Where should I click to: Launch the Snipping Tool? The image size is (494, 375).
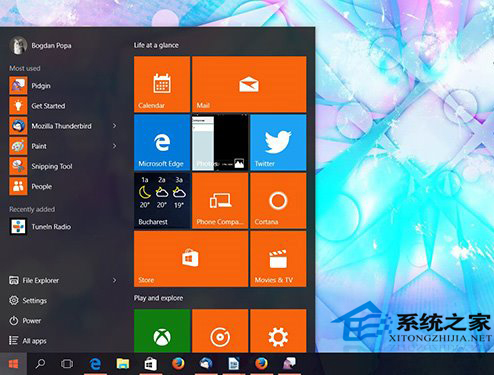(63, 166)
